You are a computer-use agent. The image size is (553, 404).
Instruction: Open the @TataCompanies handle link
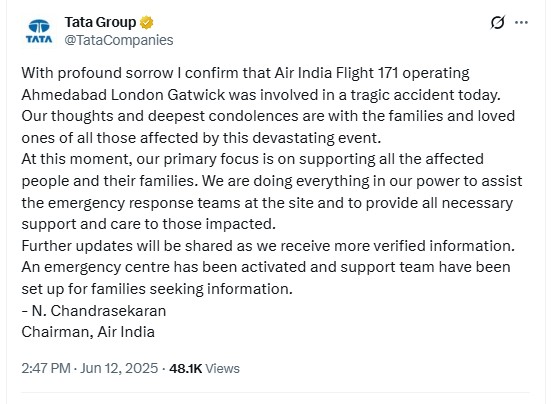(118, 40)
